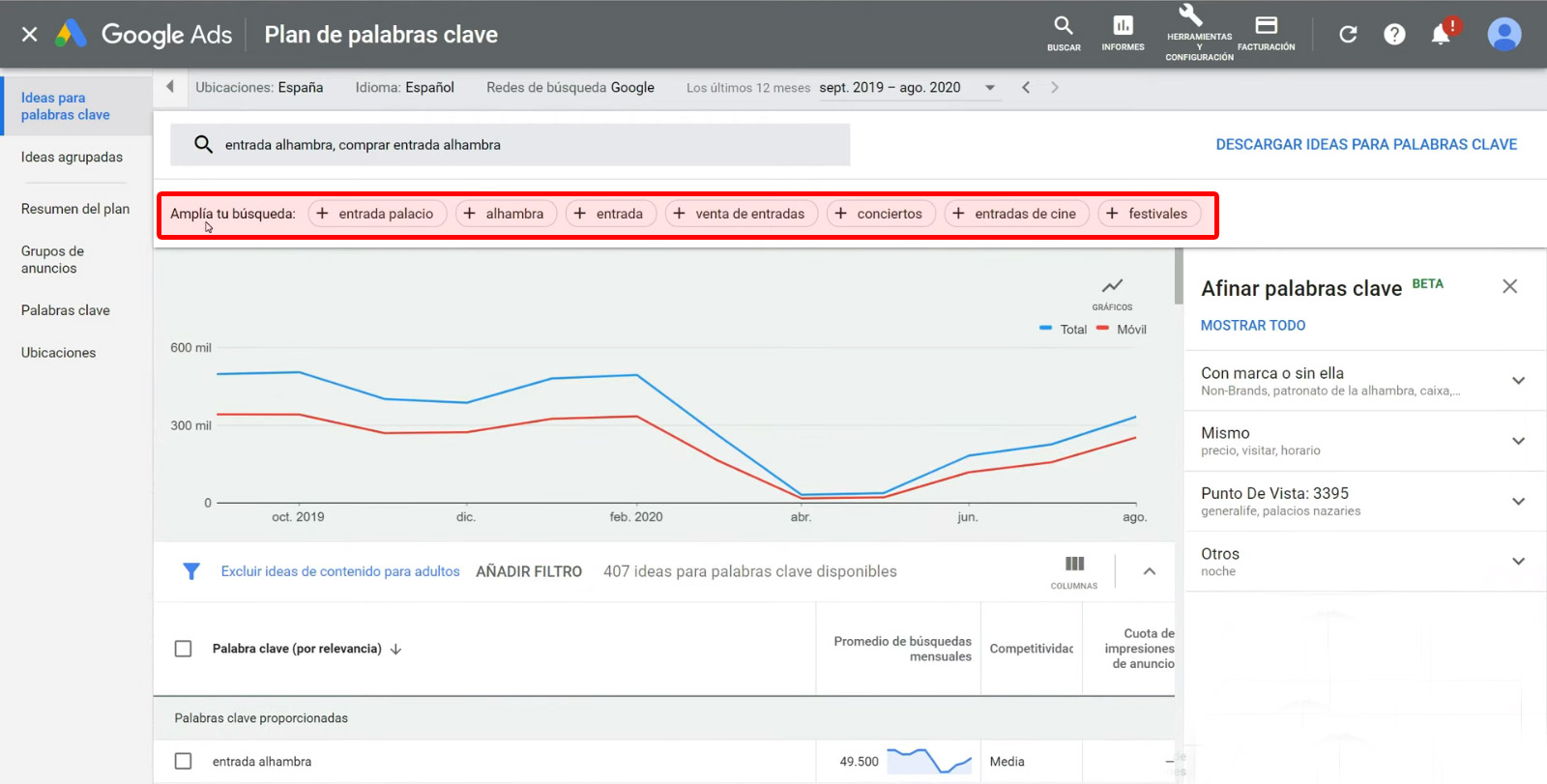Open Palabras clave sidebar item
Screen dimensions: 1547x784
(x=66, y=310)
